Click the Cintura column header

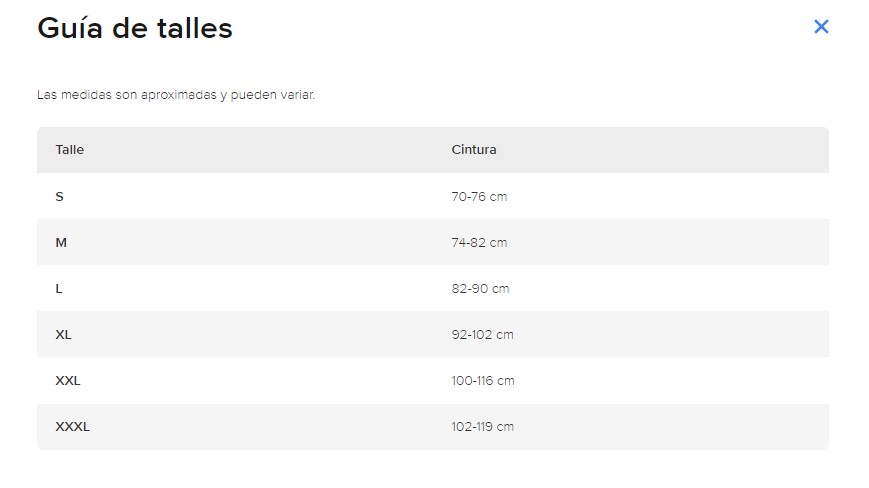click(x=474, y=150)
